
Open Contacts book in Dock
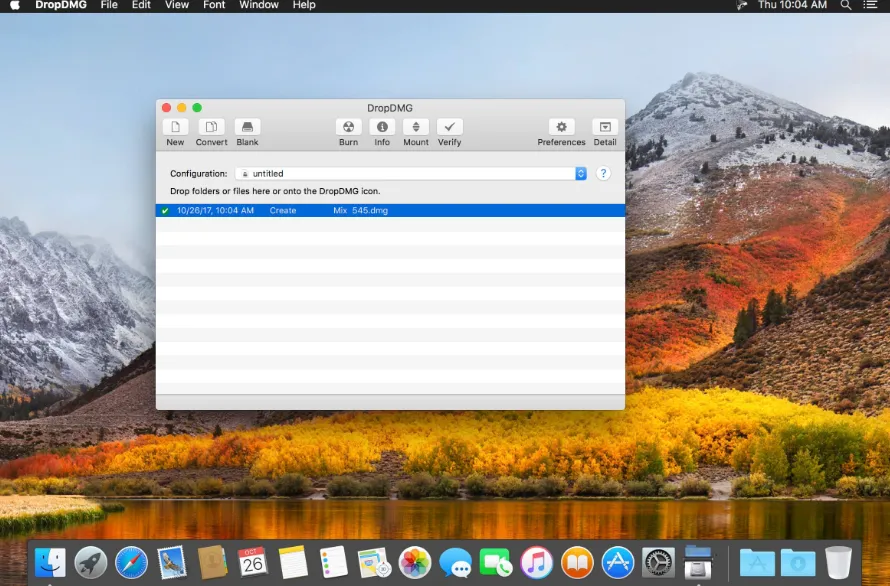pyautogui.click(x=212, y=562)
